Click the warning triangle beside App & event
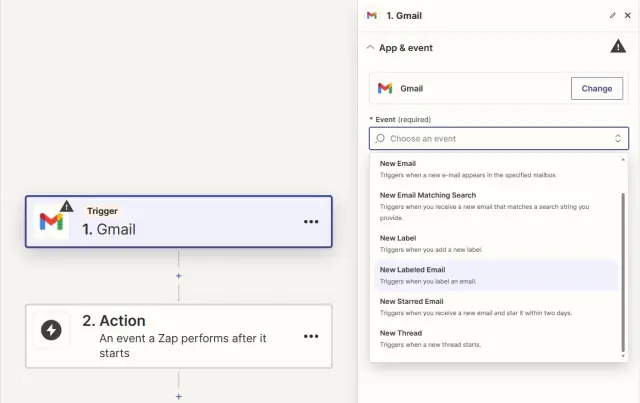The image size is (640, 403). tap(618, 46)
